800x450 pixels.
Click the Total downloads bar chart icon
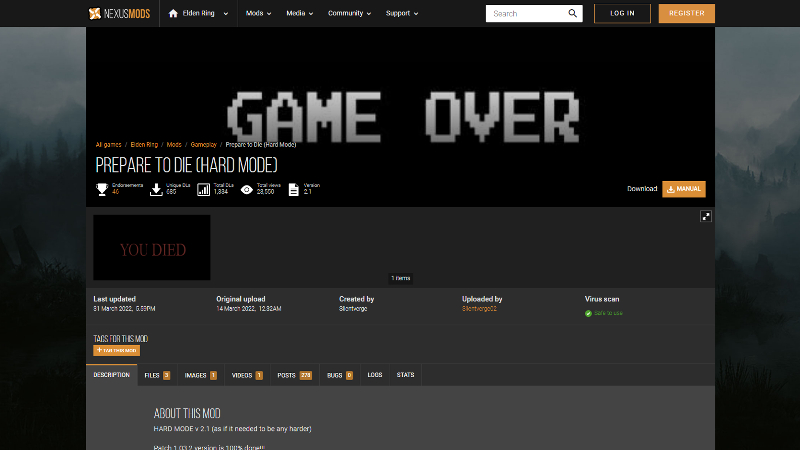204,190
